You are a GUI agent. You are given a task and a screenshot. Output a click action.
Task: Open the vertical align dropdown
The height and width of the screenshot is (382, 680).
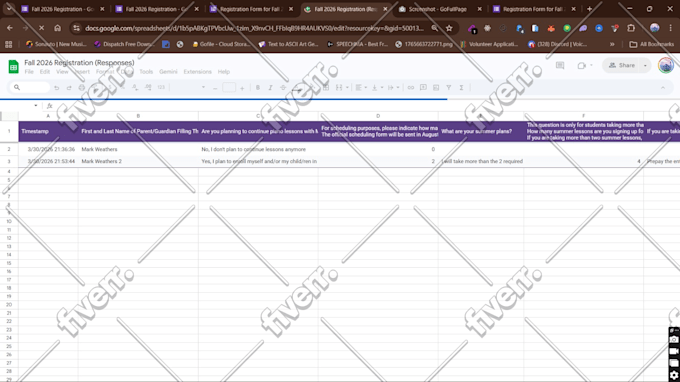pos(377,88)
